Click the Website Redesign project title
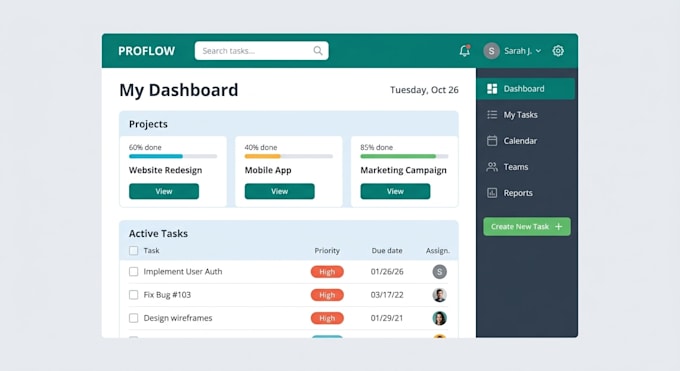 165,170
